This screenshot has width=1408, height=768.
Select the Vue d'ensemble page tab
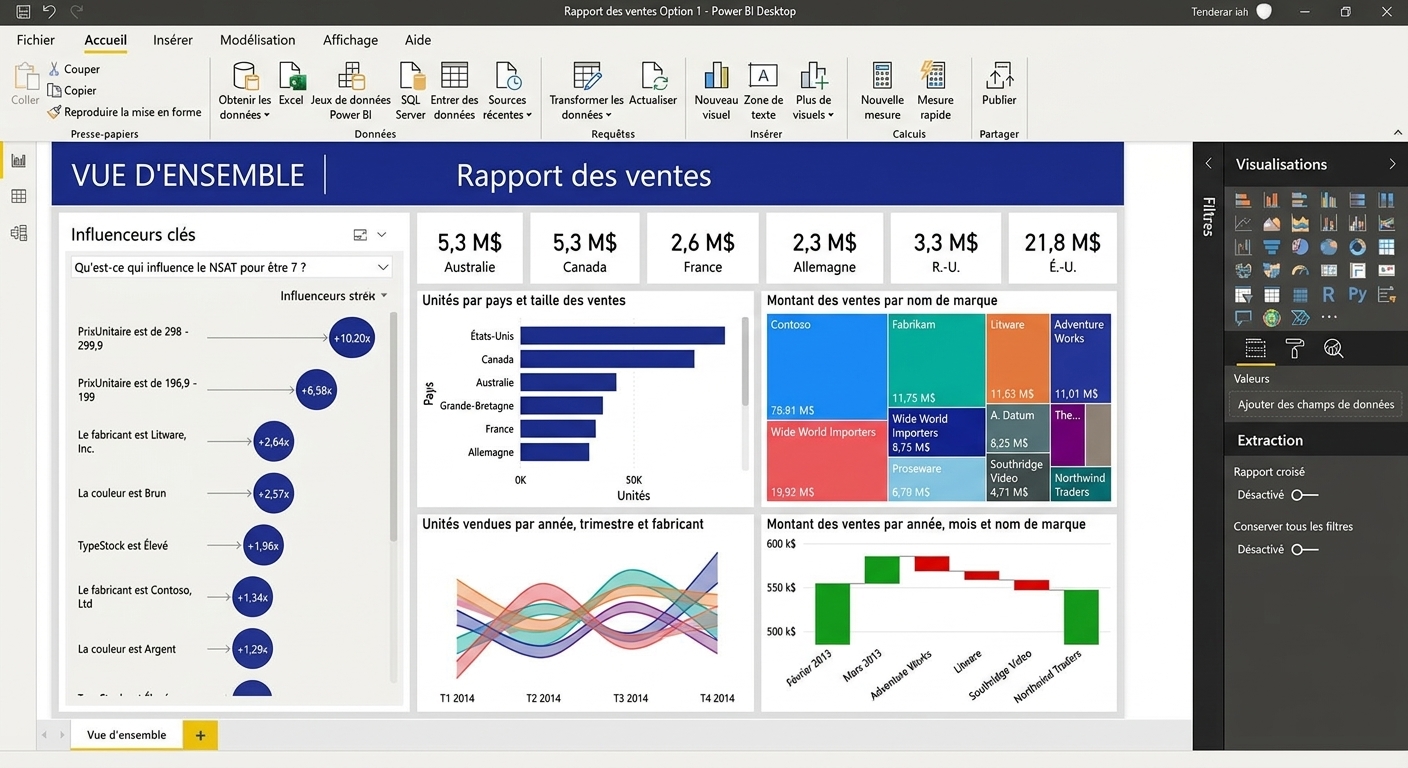127,735
